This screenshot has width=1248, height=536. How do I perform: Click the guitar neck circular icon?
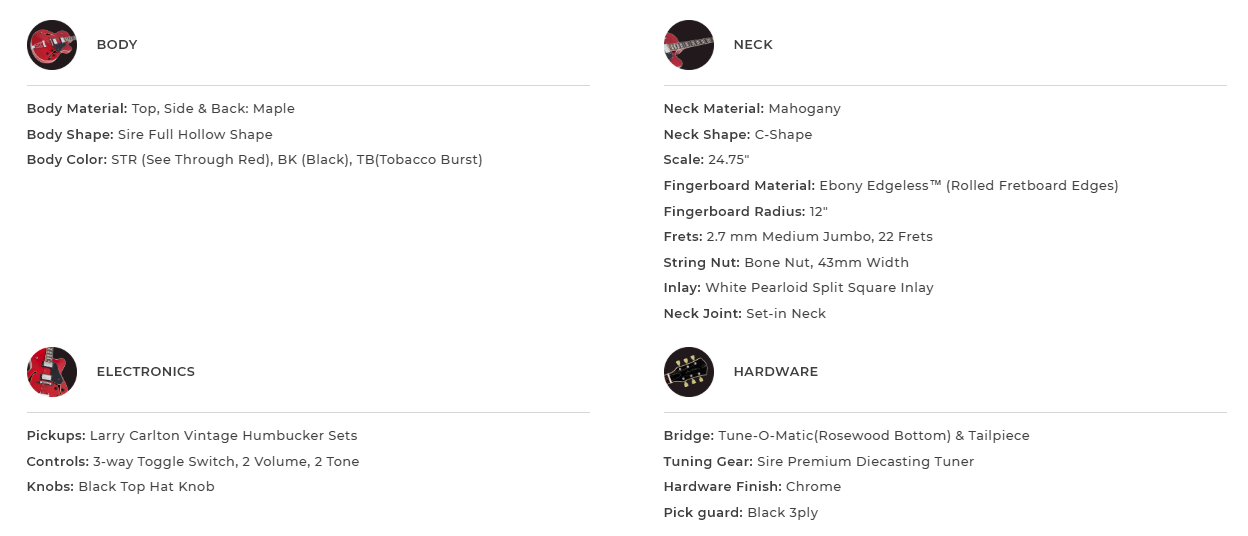(x=689, y=45)
